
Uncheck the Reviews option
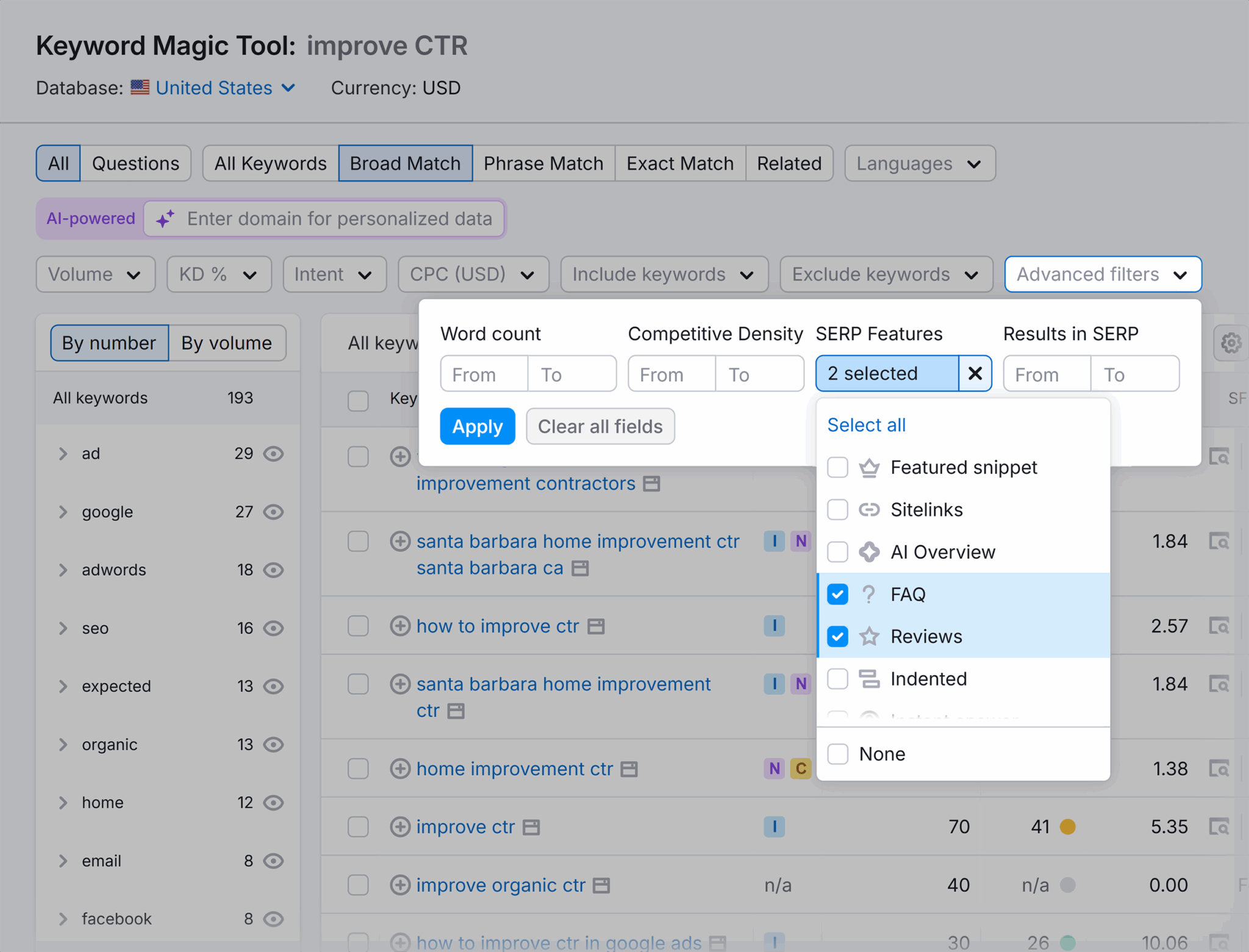point(837,637)
